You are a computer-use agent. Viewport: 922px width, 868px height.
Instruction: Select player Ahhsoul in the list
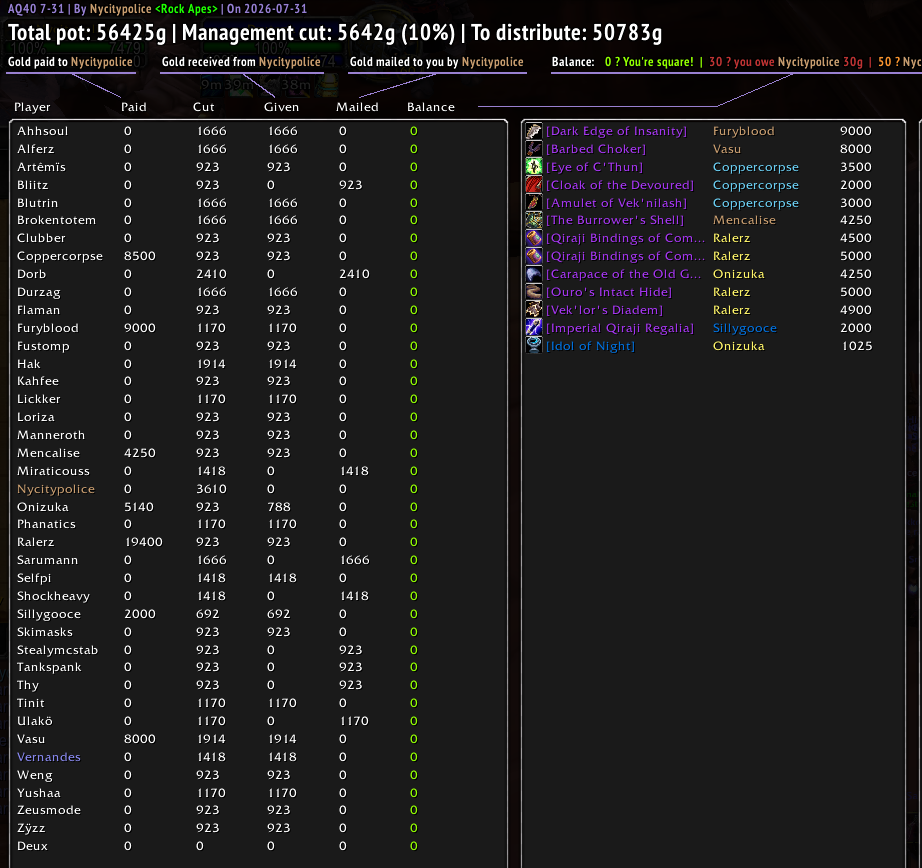click(42, 131)
